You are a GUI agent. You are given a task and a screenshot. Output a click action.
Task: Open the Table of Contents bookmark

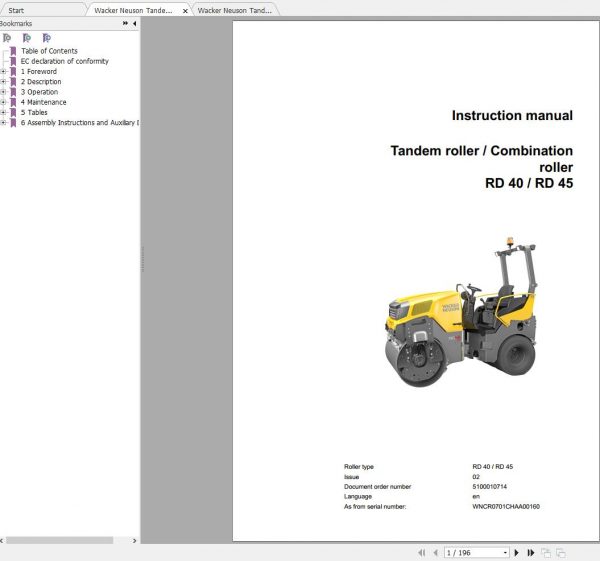(x=49, y=51)
